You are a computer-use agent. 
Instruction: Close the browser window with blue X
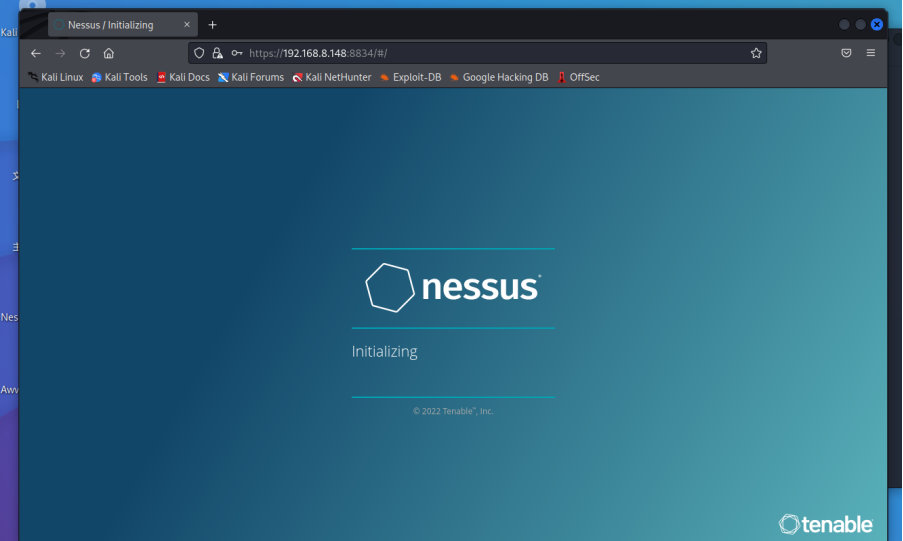[x=877, y=24]
